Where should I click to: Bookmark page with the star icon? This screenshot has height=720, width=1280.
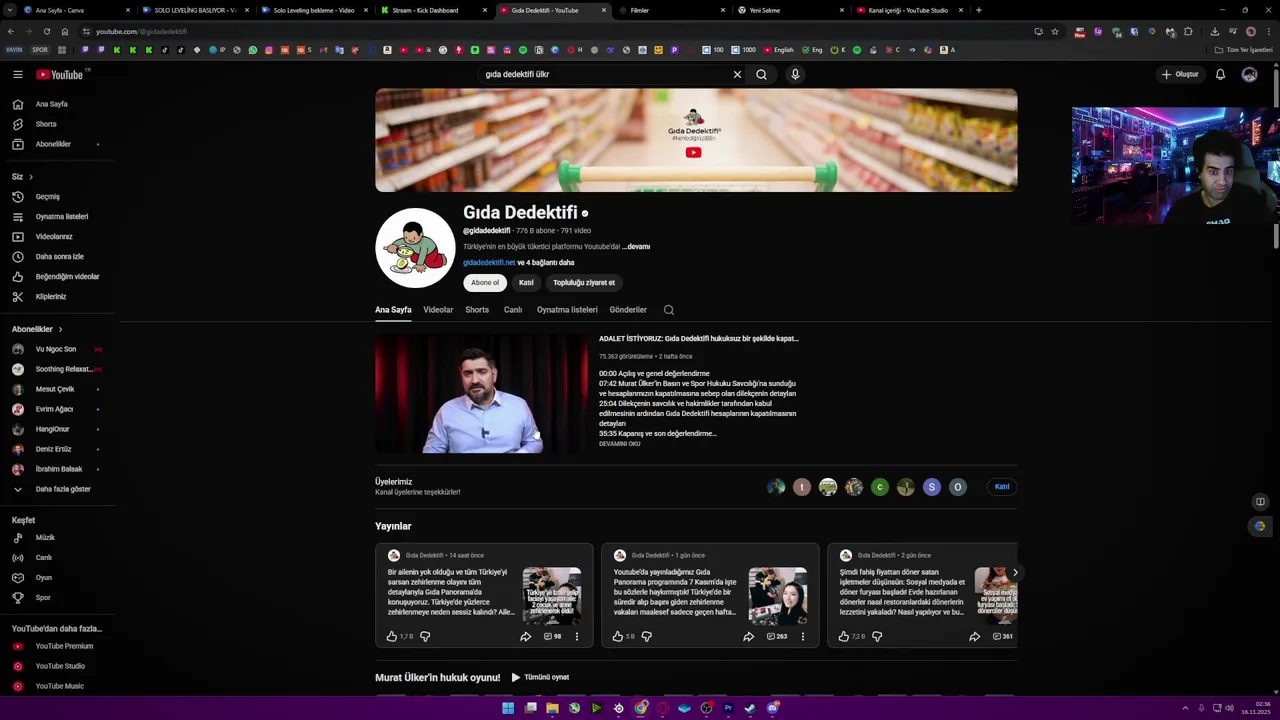coord(1054,31)
